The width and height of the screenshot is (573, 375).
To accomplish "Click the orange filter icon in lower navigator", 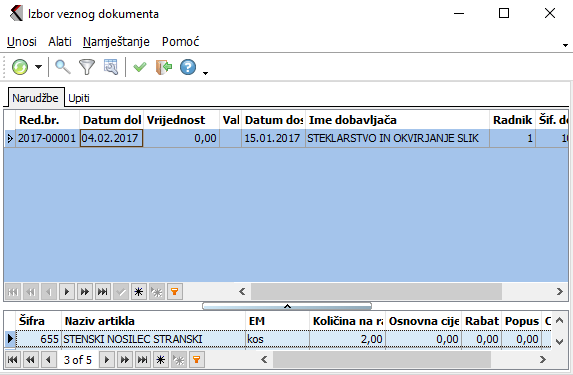I will coord(197,360).
